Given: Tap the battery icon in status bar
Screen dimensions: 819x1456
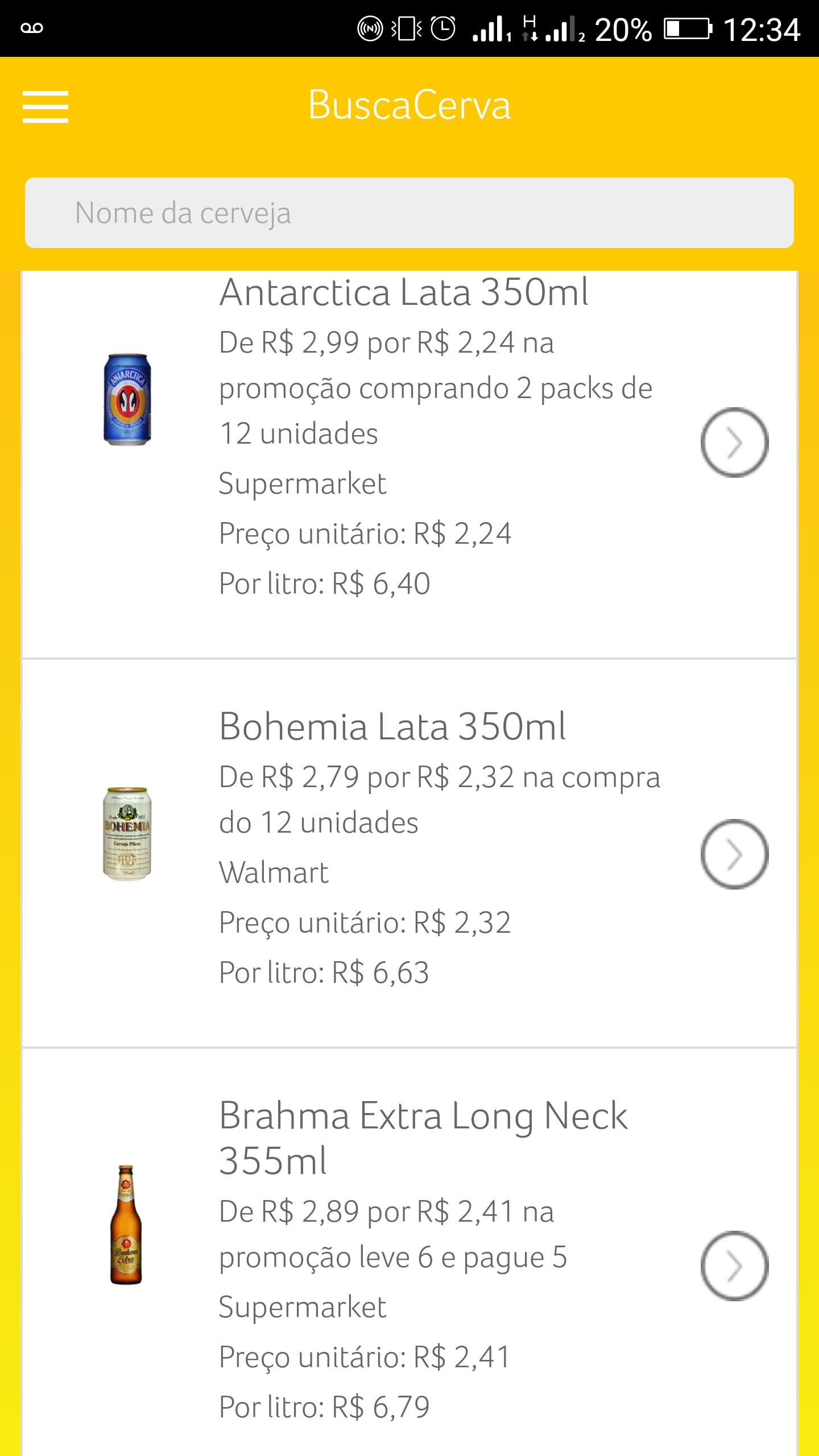Looking at the screenshot, I should pyautogui.click(x=688, y=28).
